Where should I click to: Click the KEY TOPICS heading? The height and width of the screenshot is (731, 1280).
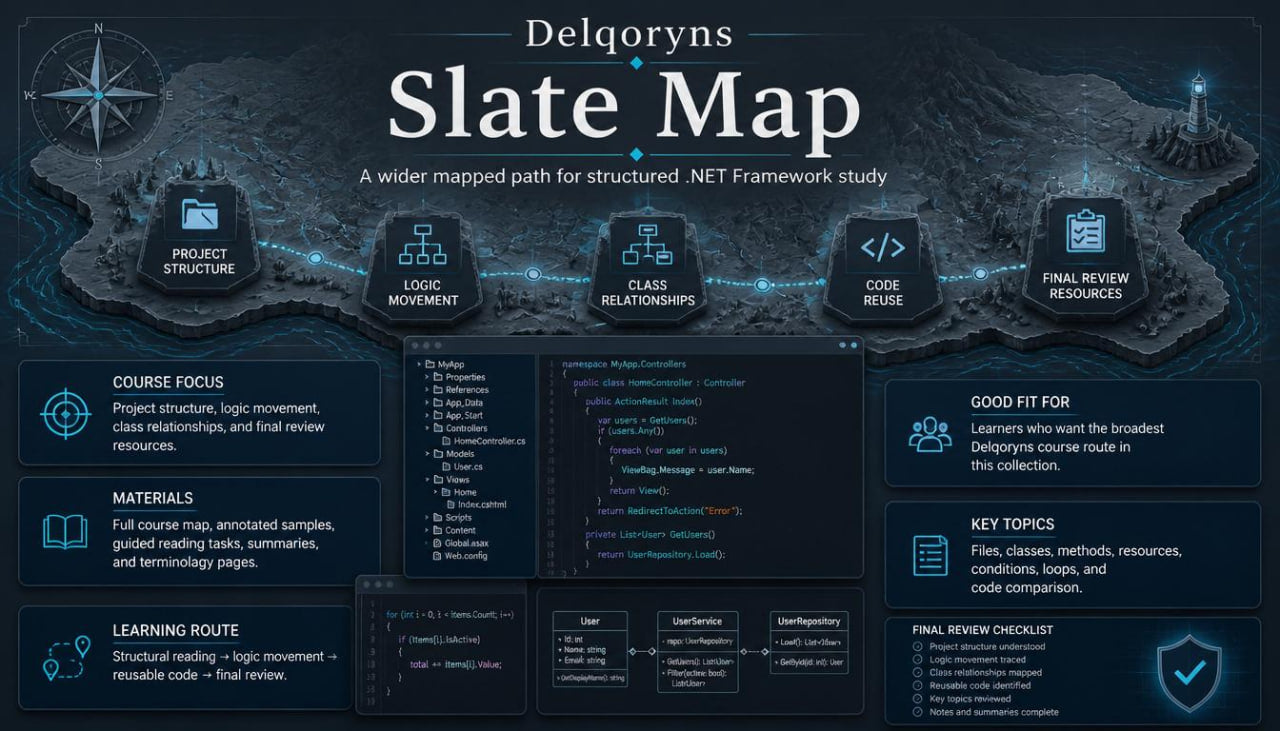(1012, 524)
